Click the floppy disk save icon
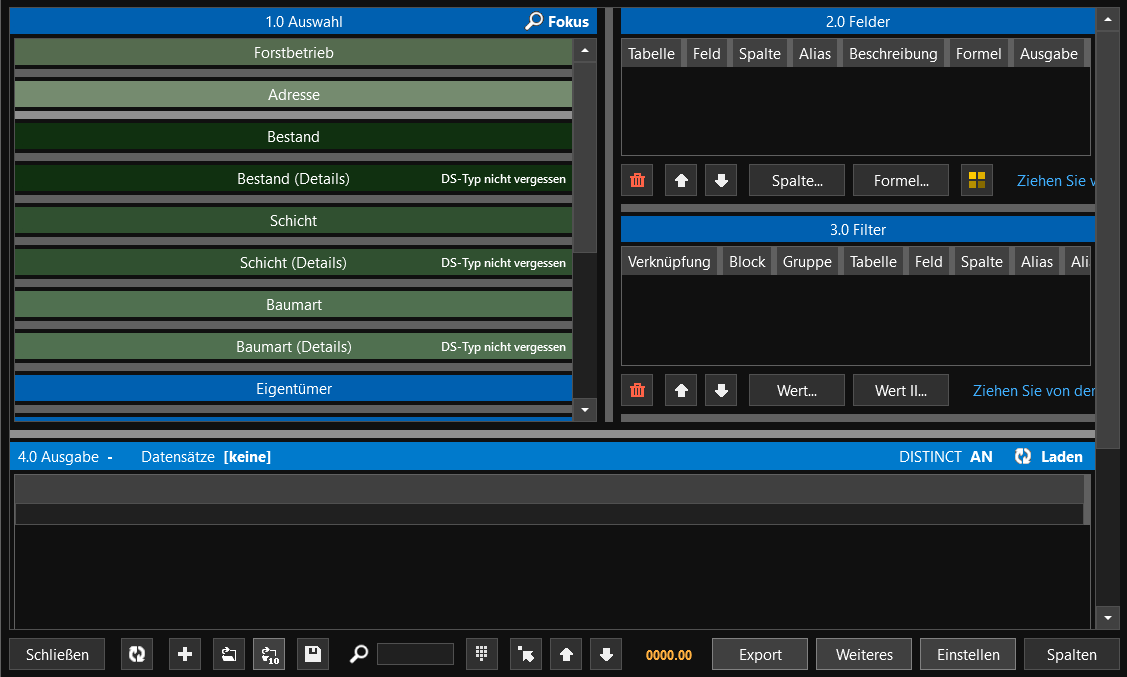The width and height of the screenshot is (1127, 677). coord(313,654)
